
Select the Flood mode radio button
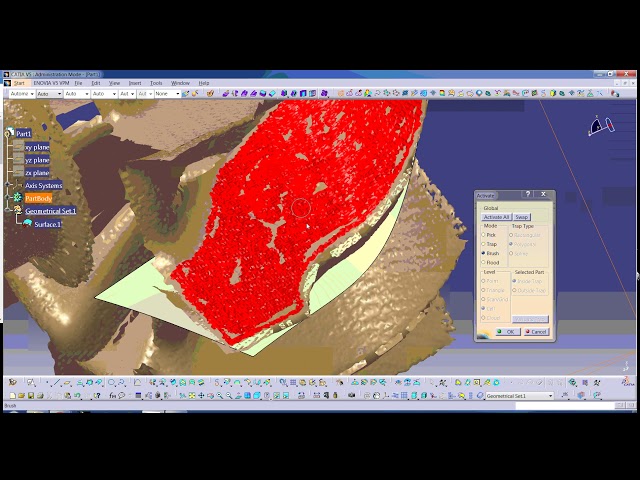coord(484,262)
